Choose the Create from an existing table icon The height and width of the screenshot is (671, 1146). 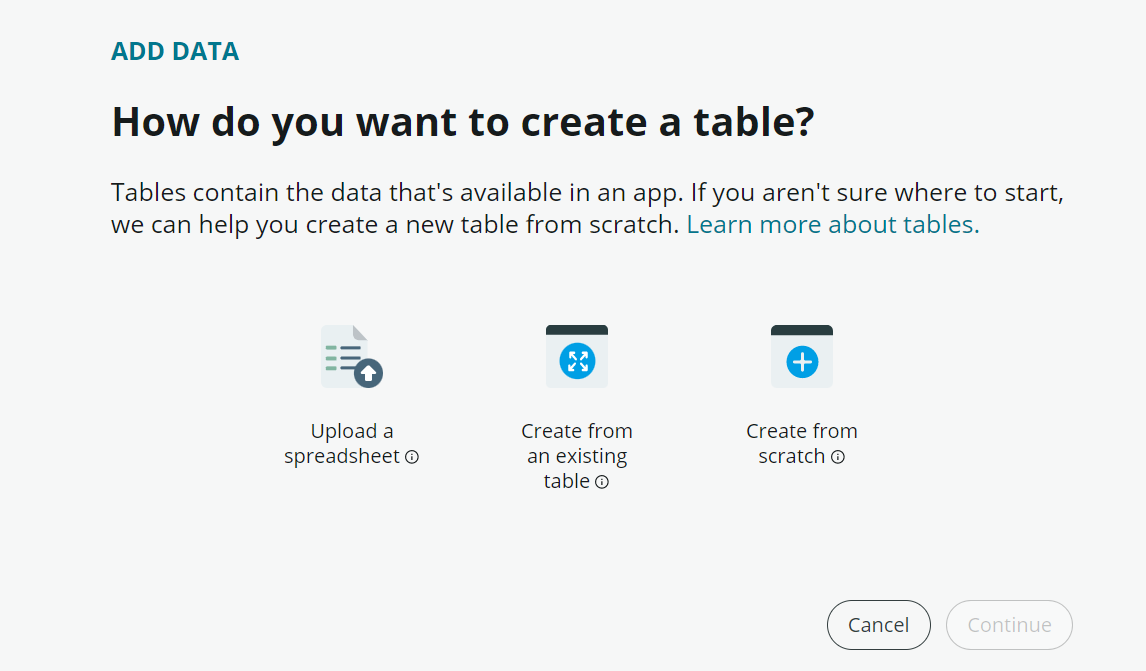(x=577, y=356)
